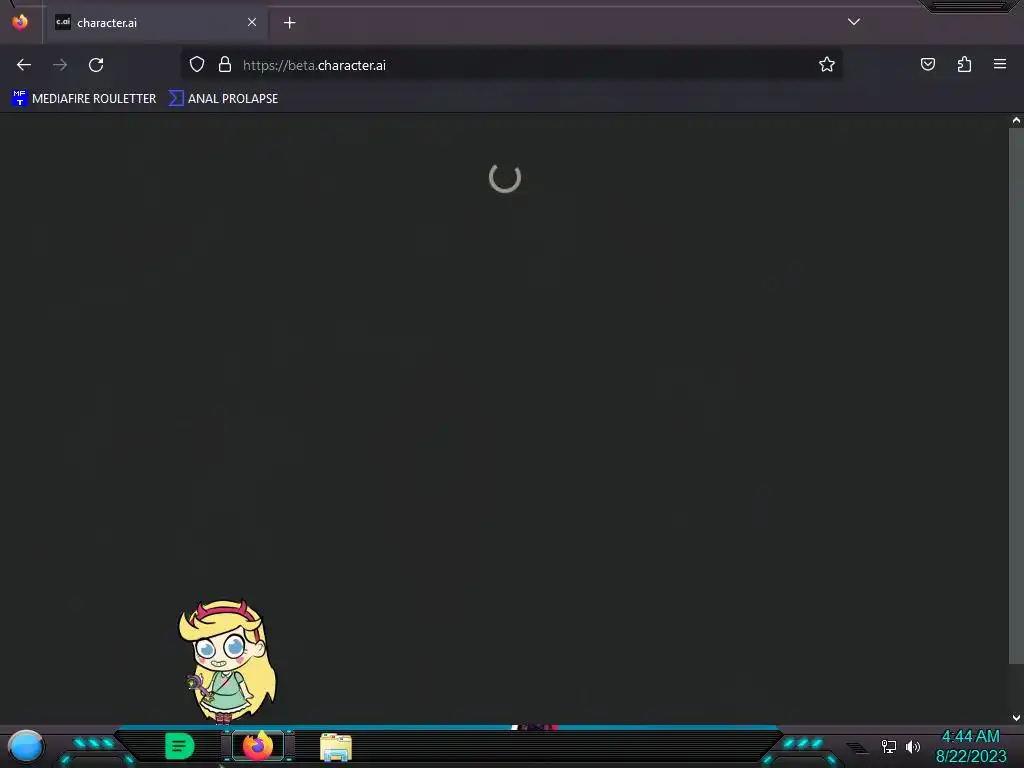The image size is (1024, 768).
Task: Select the character.ai tab
Action: click(x=155, y=23)
